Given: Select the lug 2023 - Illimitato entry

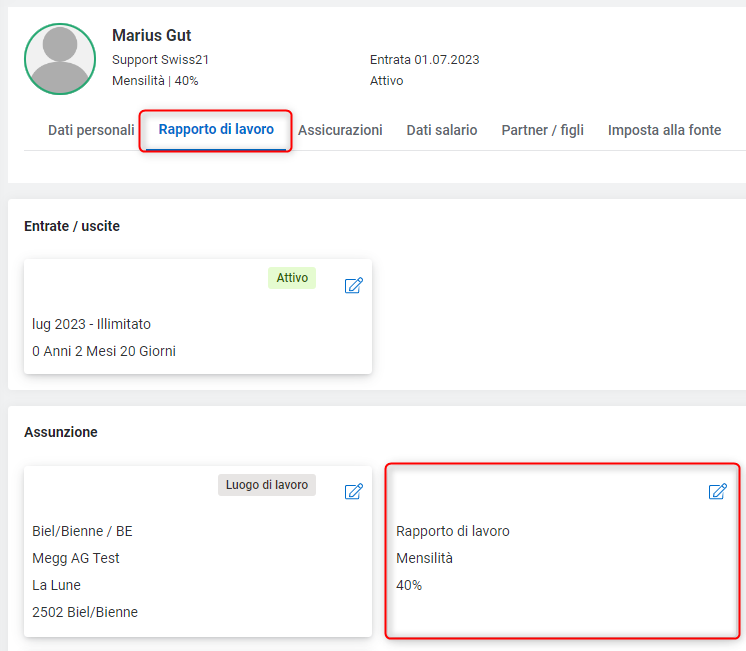Looking at the screenshot, I should click(x=91, y=324).
